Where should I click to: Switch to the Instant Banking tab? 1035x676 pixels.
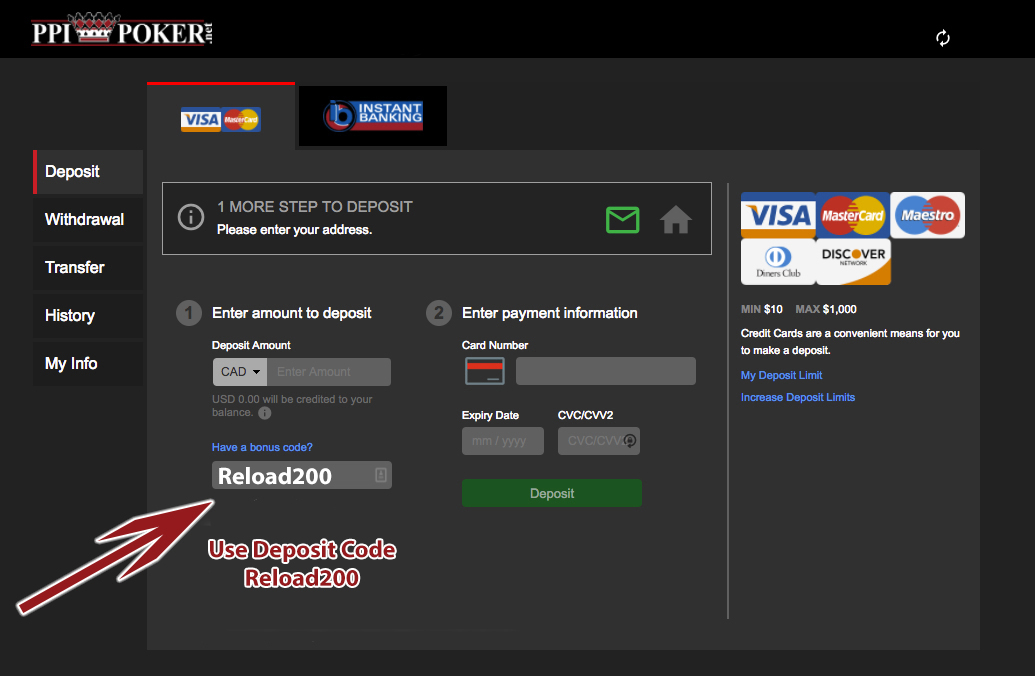click(x=373, y=116)
